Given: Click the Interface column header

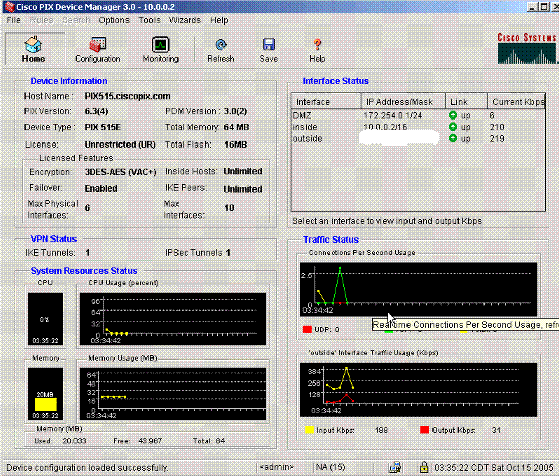Looking at the screenshot, I should point(326,102).
